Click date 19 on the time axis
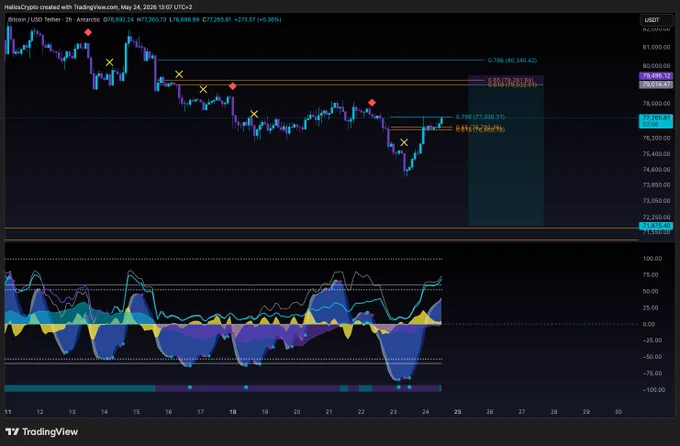Screen dimensions: 680x446 coord(265,412)
